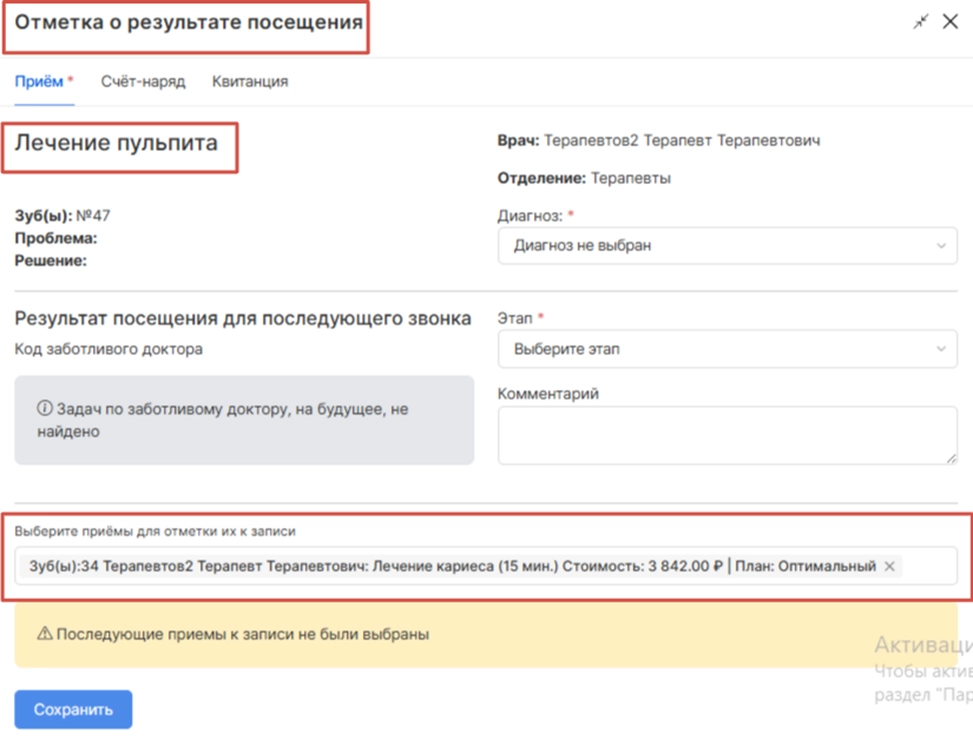Screen dimensions: 973x739
Task: Expand the Выберите этап dropdown
Action: point(727,349)
